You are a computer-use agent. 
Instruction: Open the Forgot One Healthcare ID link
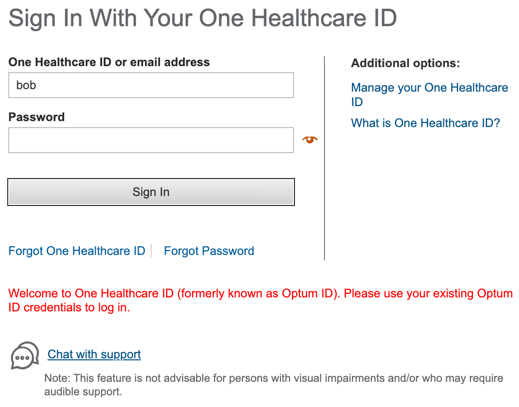click(77, 251)
